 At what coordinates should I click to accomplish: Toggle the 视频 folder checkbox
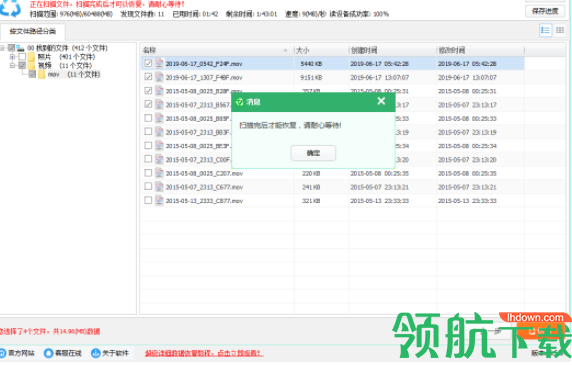22,66
